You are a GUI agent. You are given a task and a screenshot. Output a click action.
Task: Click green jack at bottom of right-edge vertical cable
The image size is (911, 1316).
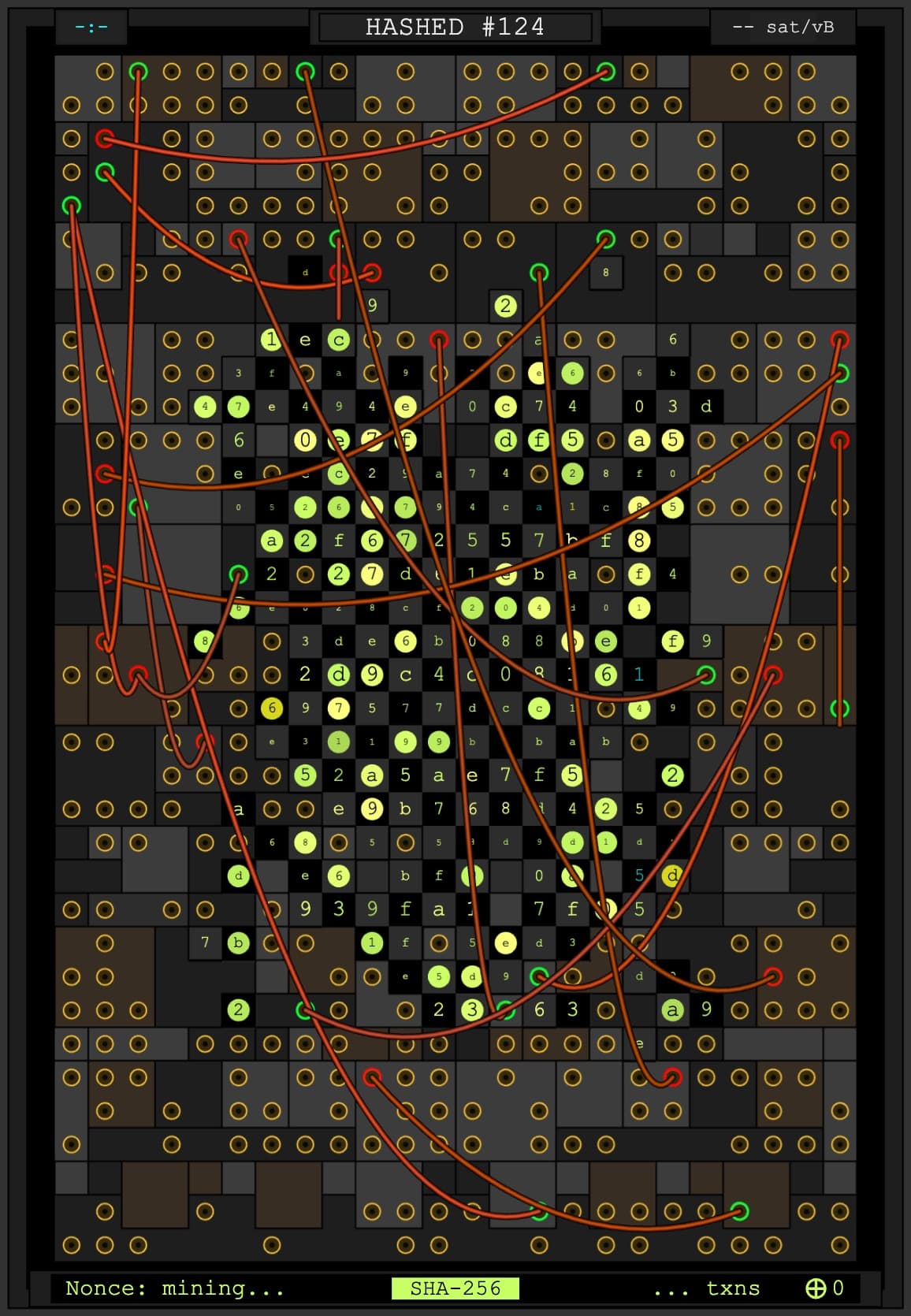pos(840,708)
